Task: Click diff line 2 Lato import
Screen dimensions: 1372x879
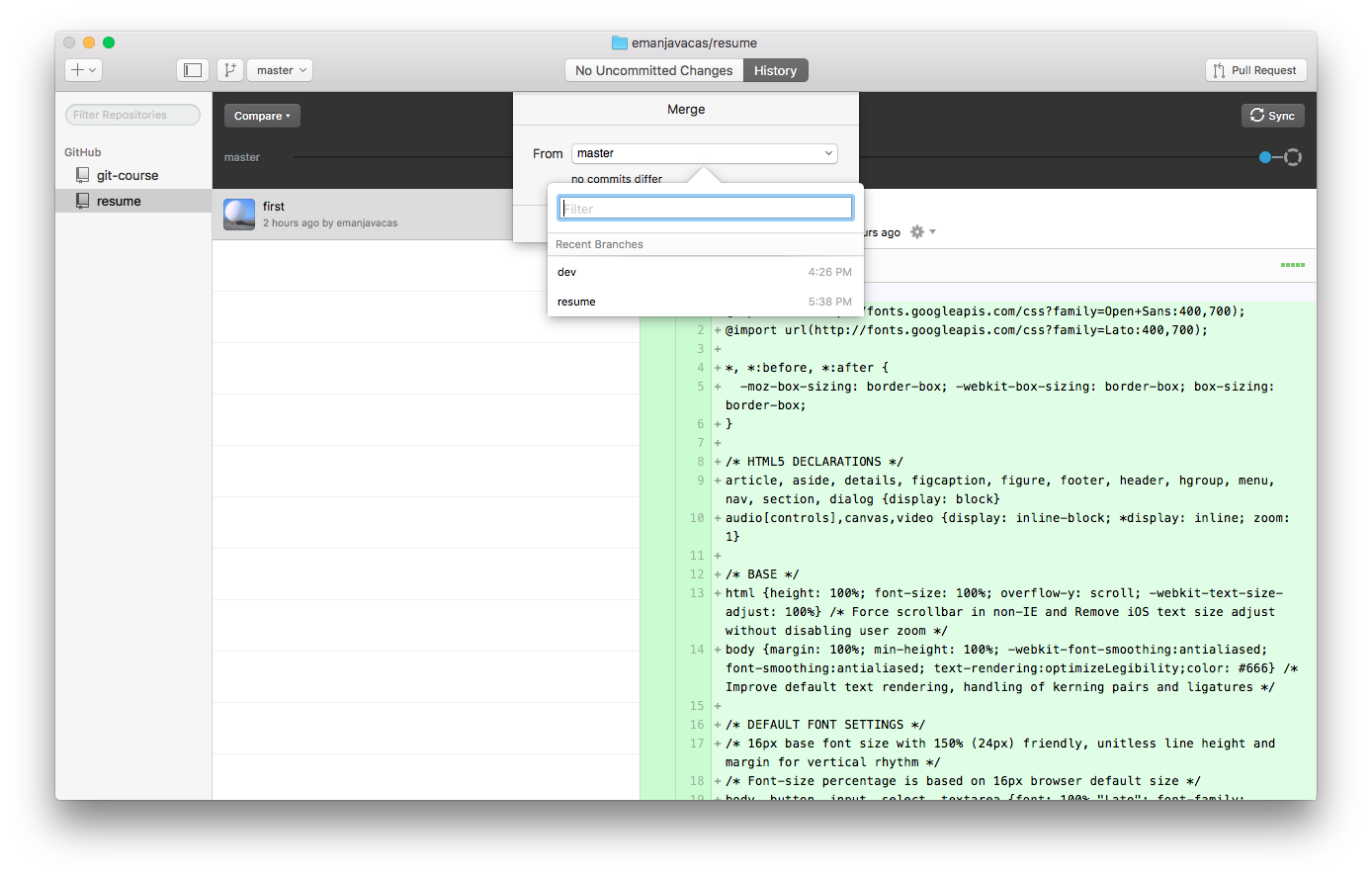Action: (x=967, y=330)
